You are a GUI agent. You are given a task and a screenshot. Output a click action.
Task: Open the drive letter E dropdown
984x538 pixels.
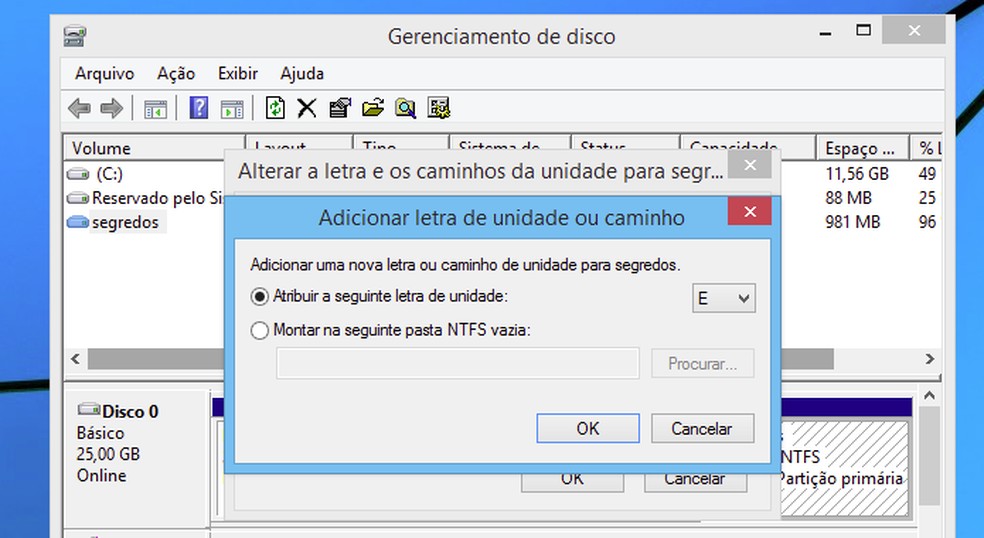[x=724, y=298]
